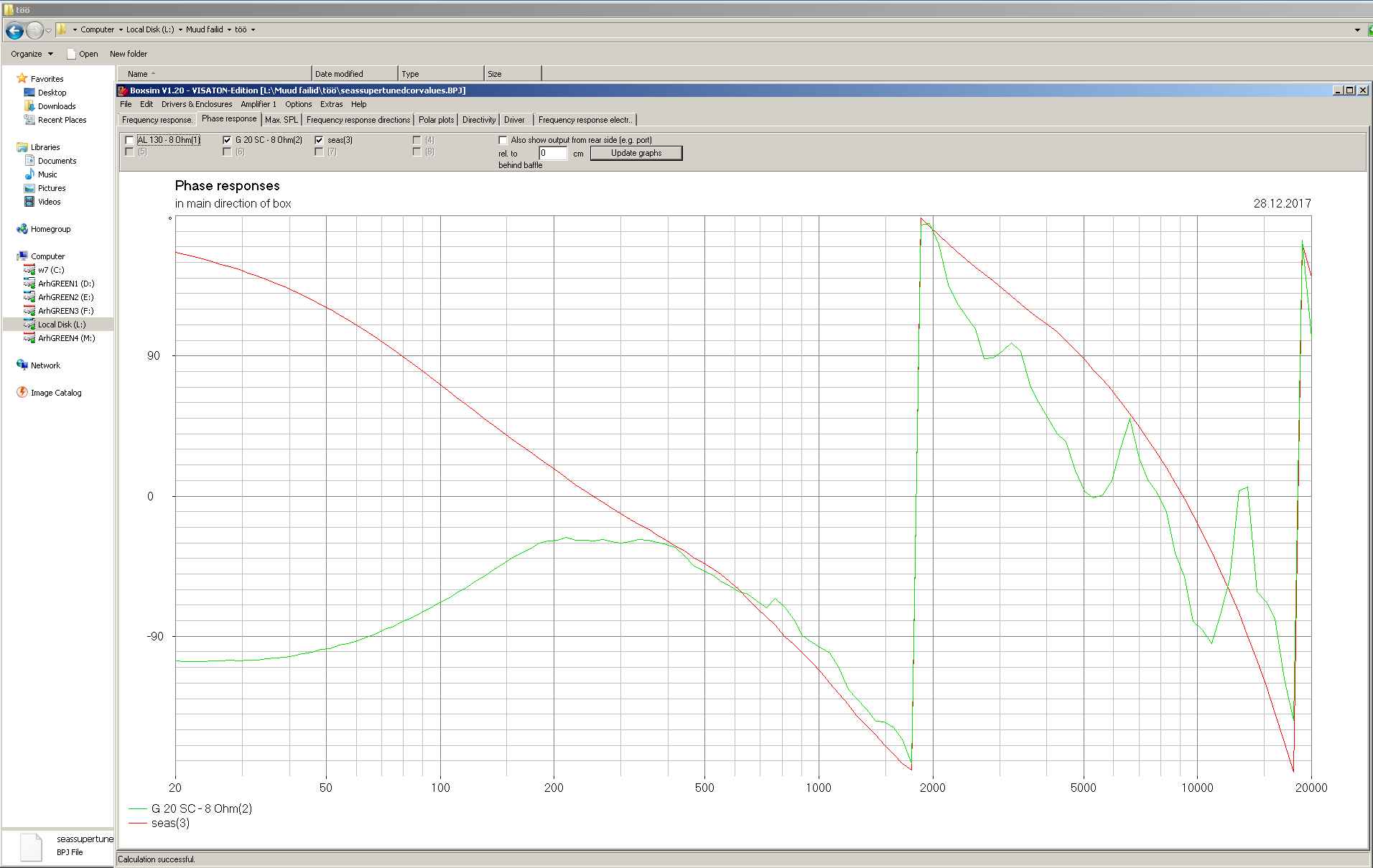Click the Update graphs button
The height and width of the screenshot is (868, 1373).
click(x=636, y=153)
